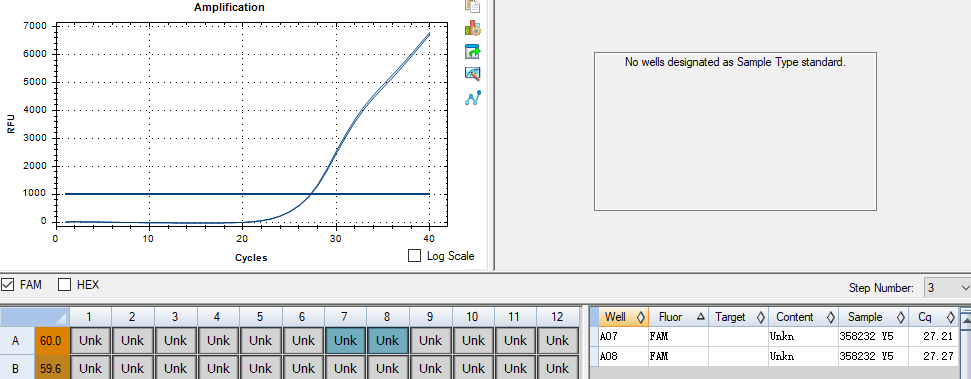
Task: Select plate column 5 header
Action: coord(260,317)
